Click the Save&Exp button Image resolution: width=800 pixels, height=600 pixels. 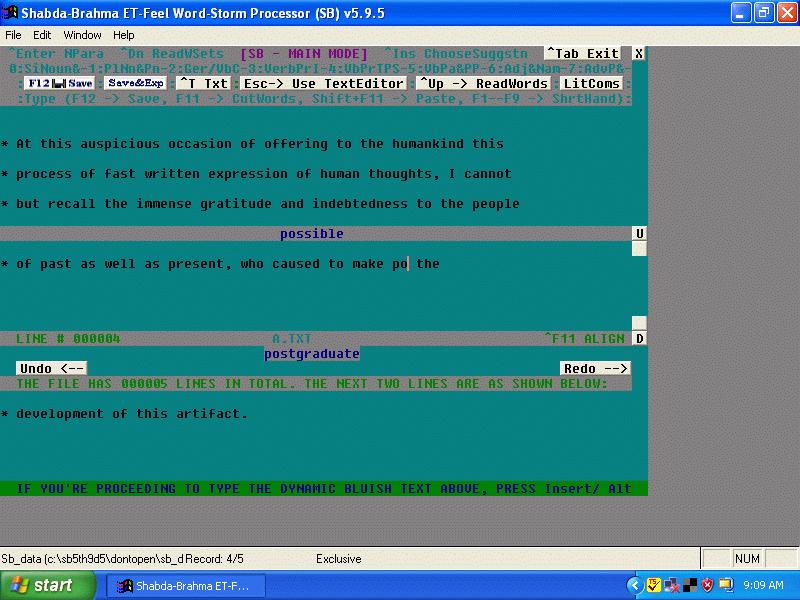pyautogui.click(x=136, y=83)
